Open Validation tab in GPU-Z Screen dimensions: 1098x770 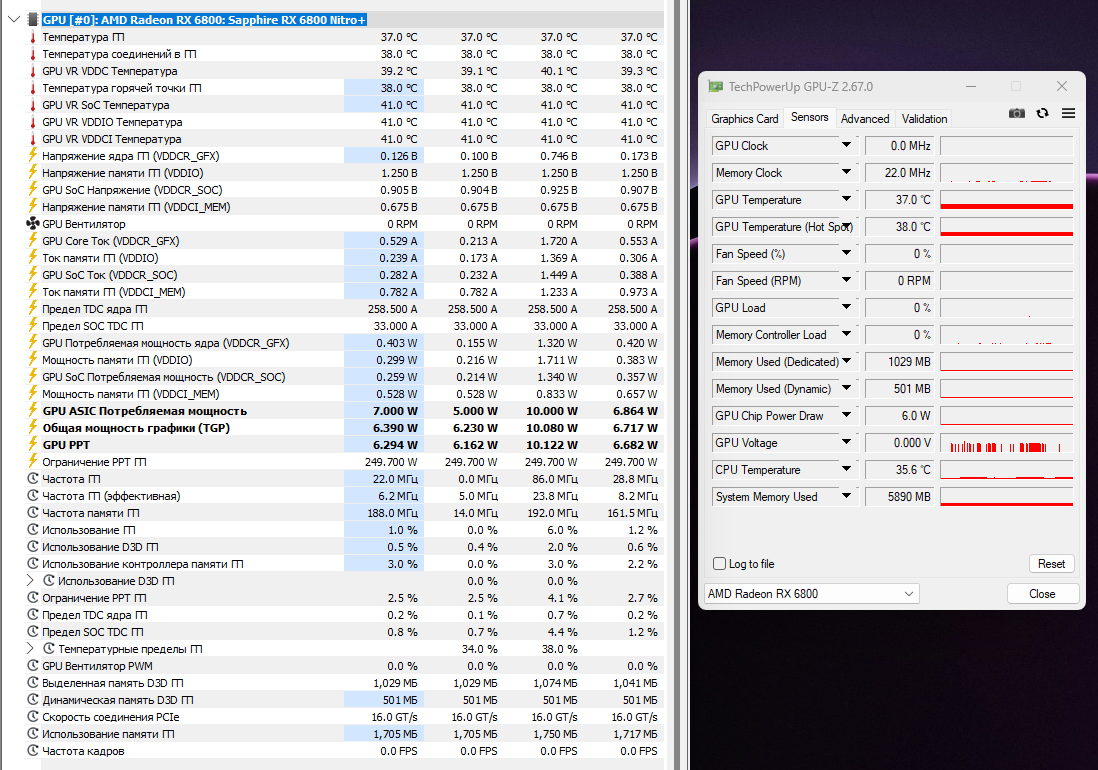(924, 119)
